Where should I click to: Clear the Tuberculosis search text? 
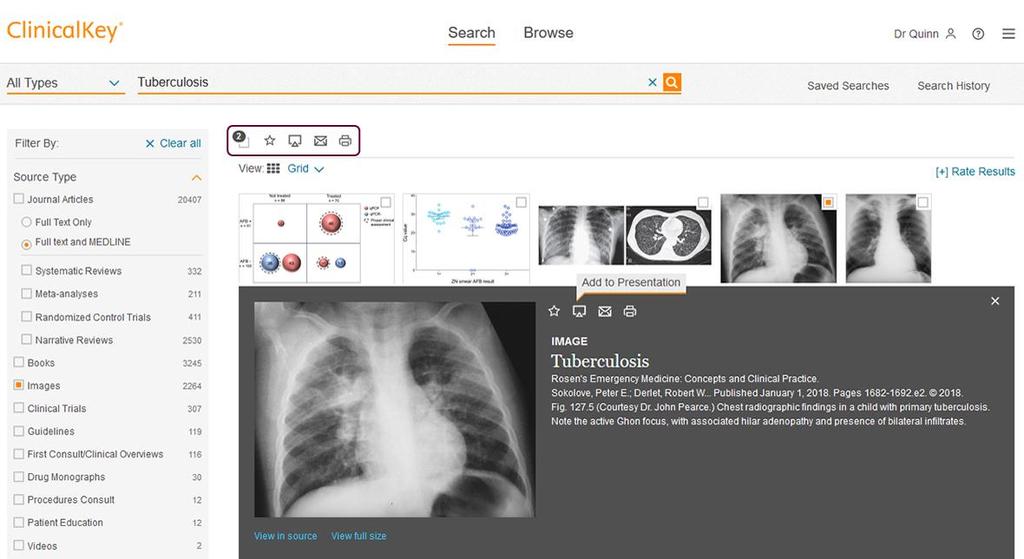coord(652,82)
